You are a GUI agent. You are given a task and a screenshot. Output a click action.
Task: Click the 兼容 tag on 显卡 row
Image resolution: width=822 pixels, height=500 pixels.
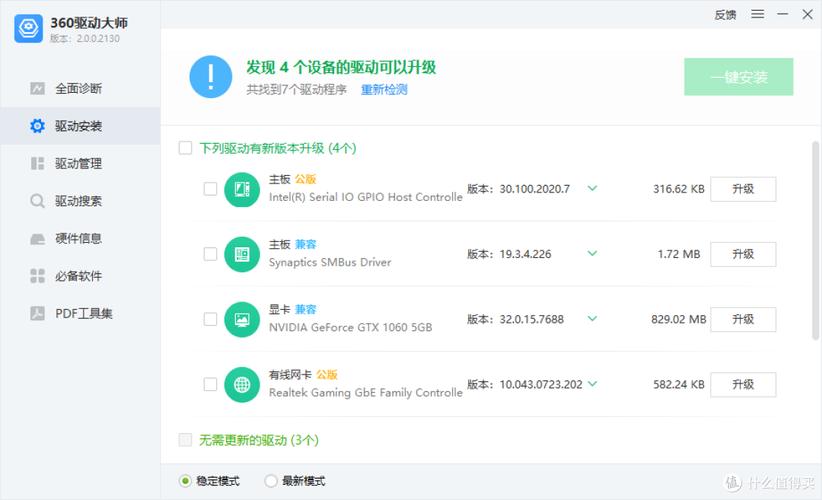306,309
